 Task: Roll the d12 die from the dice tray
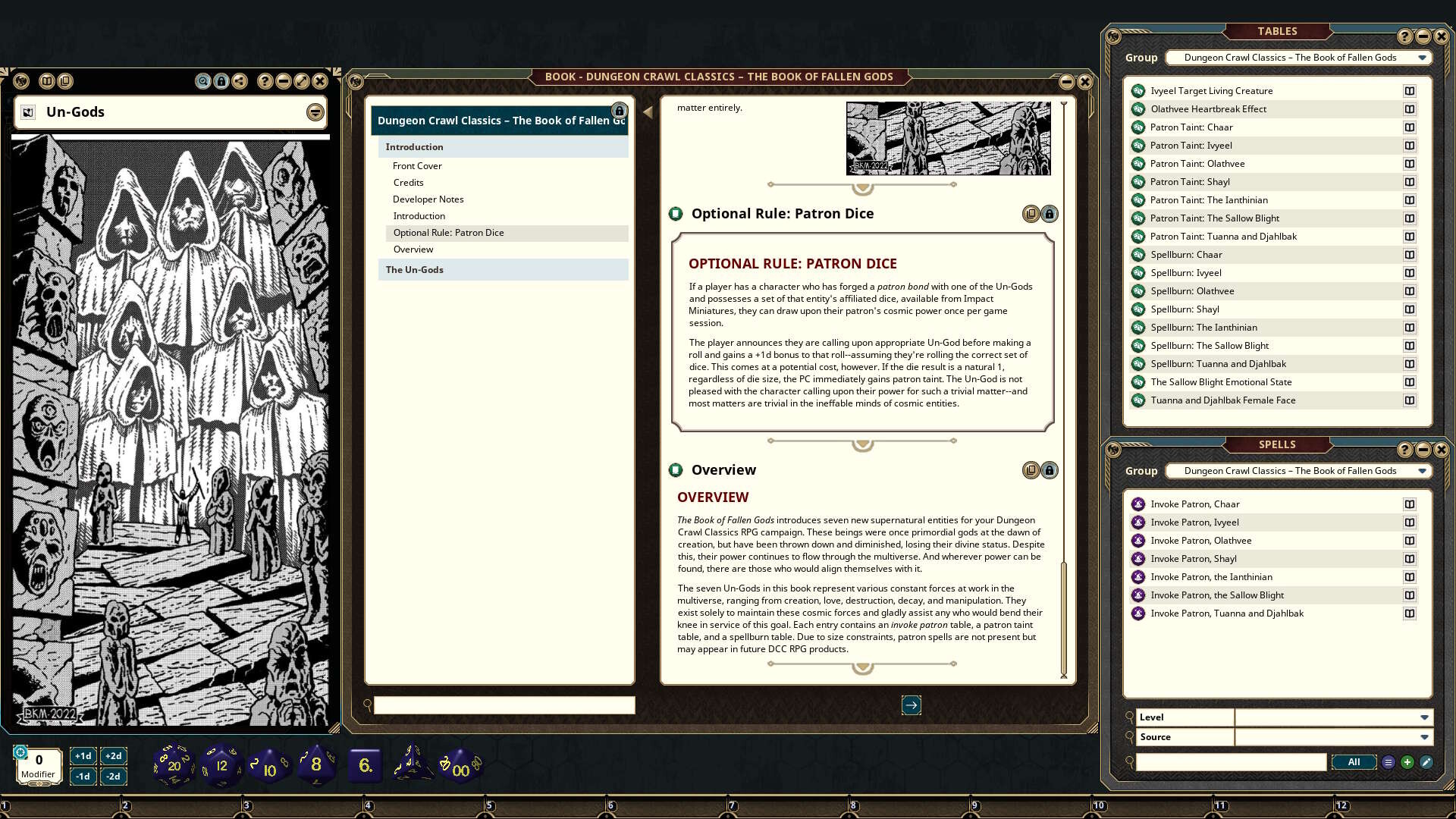point(221,766)
